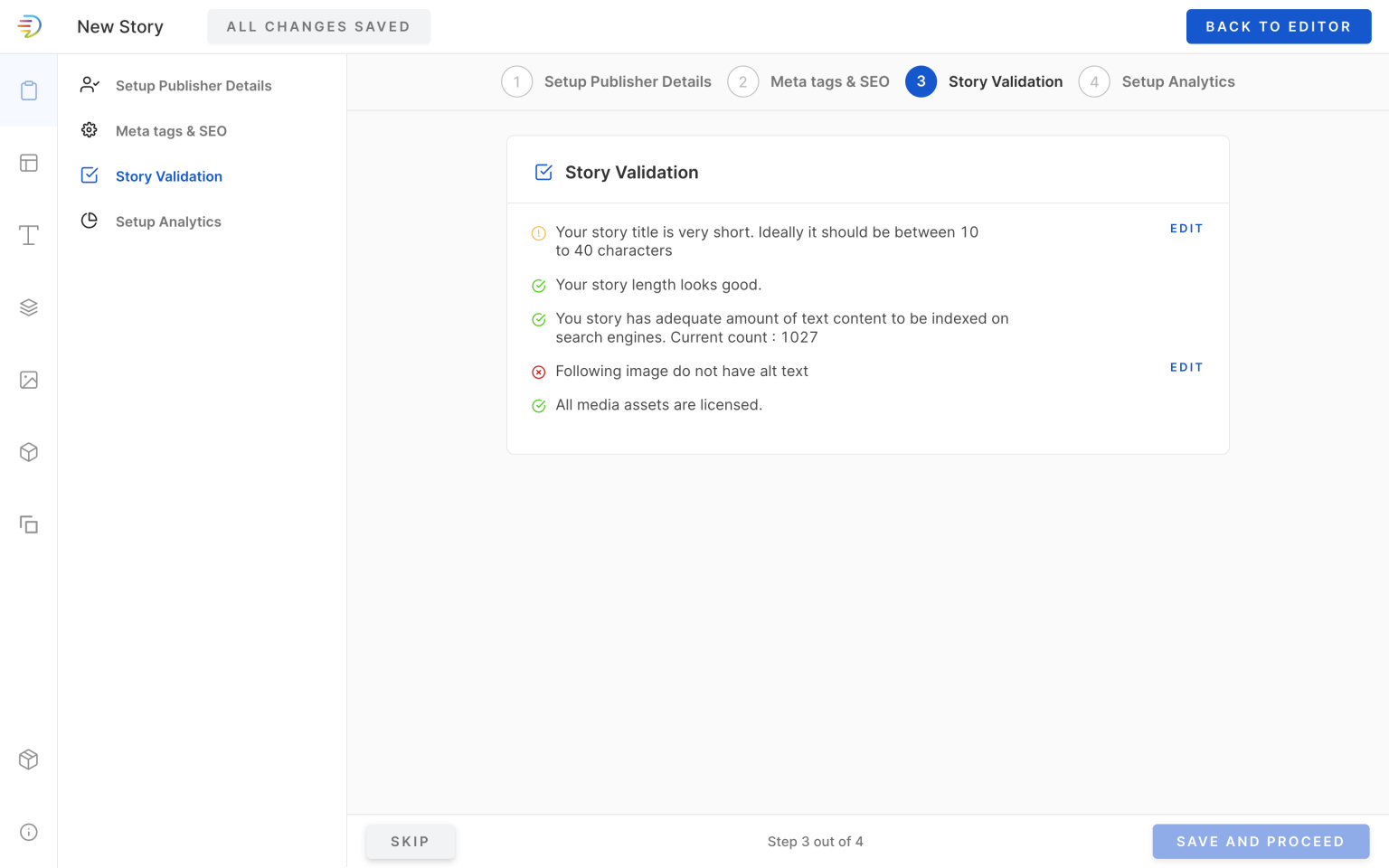The height and width of the screenshot is (868, 1389).
Task: Click step 1 Setup Publisher Details circle
Action: 516,81
